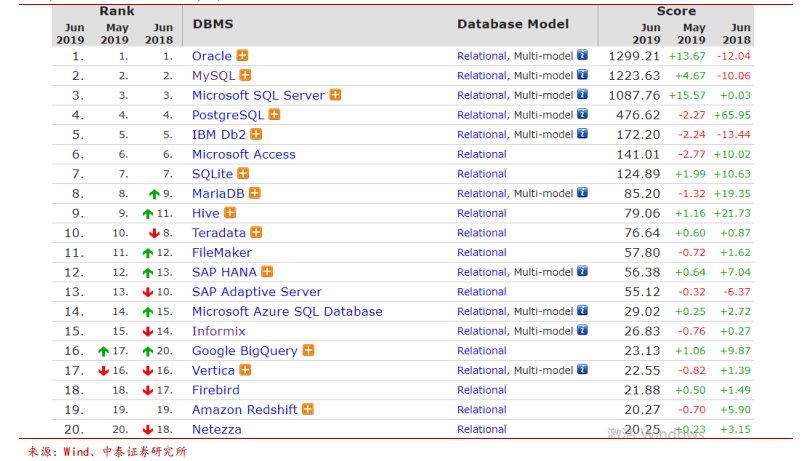
Task: Open the Hive link
Action: pos(205,213)
